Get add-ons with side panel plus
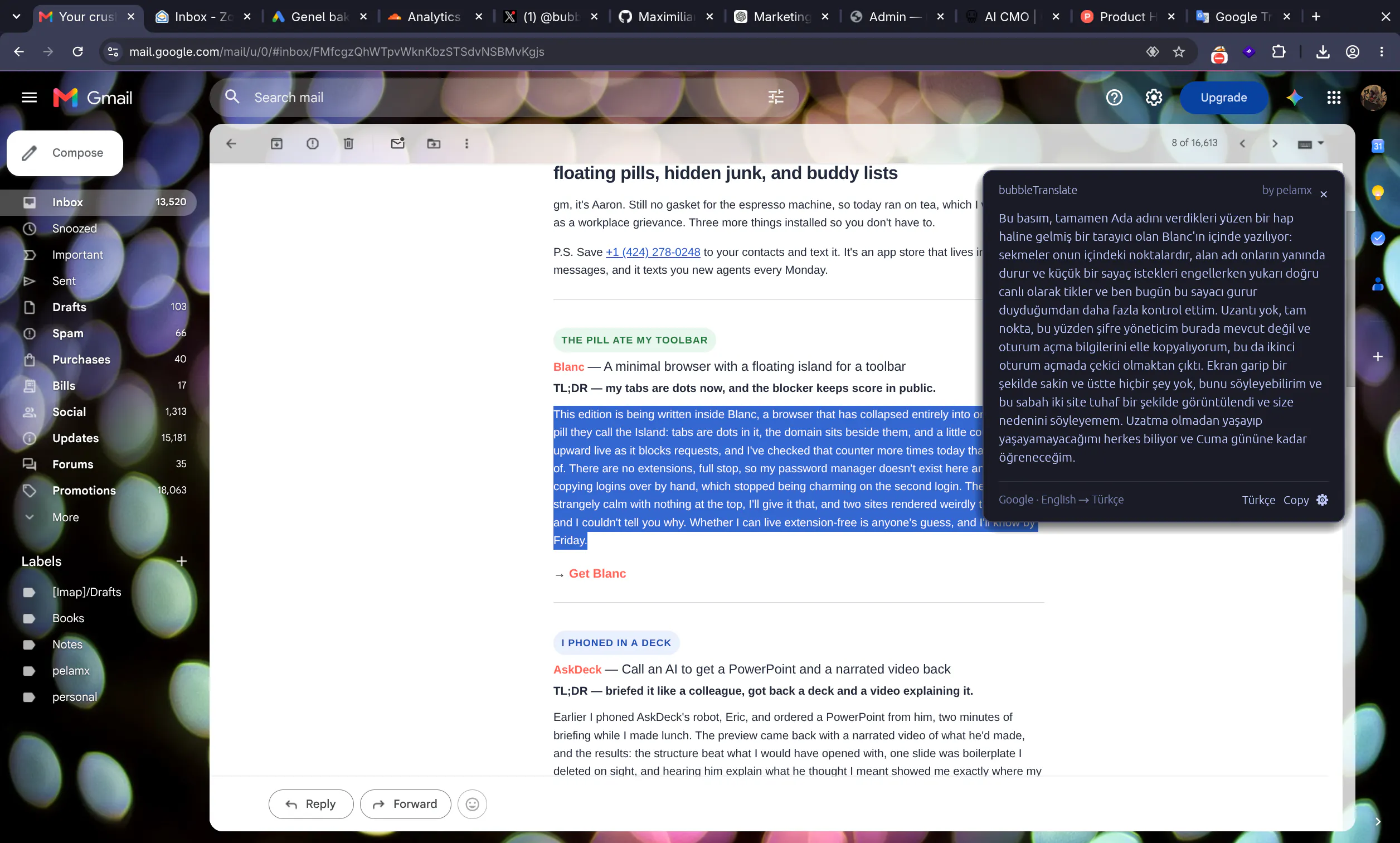This screenshot has height=843, width=1400. 1378,356
